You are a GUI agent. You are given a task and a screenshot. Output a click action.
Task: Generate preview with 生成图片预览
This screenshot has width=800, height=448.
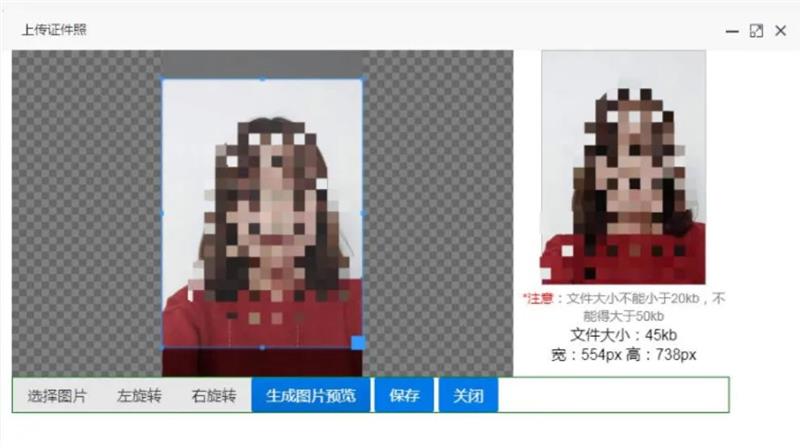(311, 395)
